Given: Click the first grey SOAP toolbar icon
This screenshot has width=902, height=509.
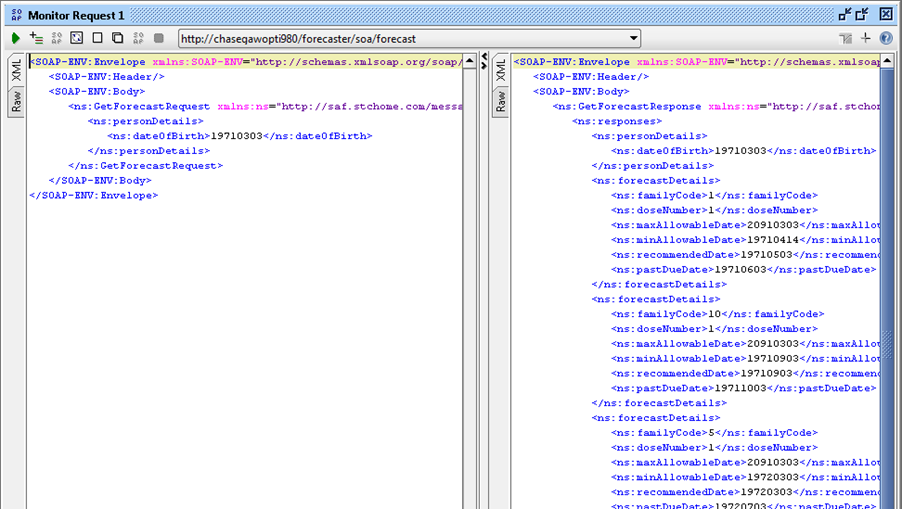Looking at the screenshot, I should 56,39.
